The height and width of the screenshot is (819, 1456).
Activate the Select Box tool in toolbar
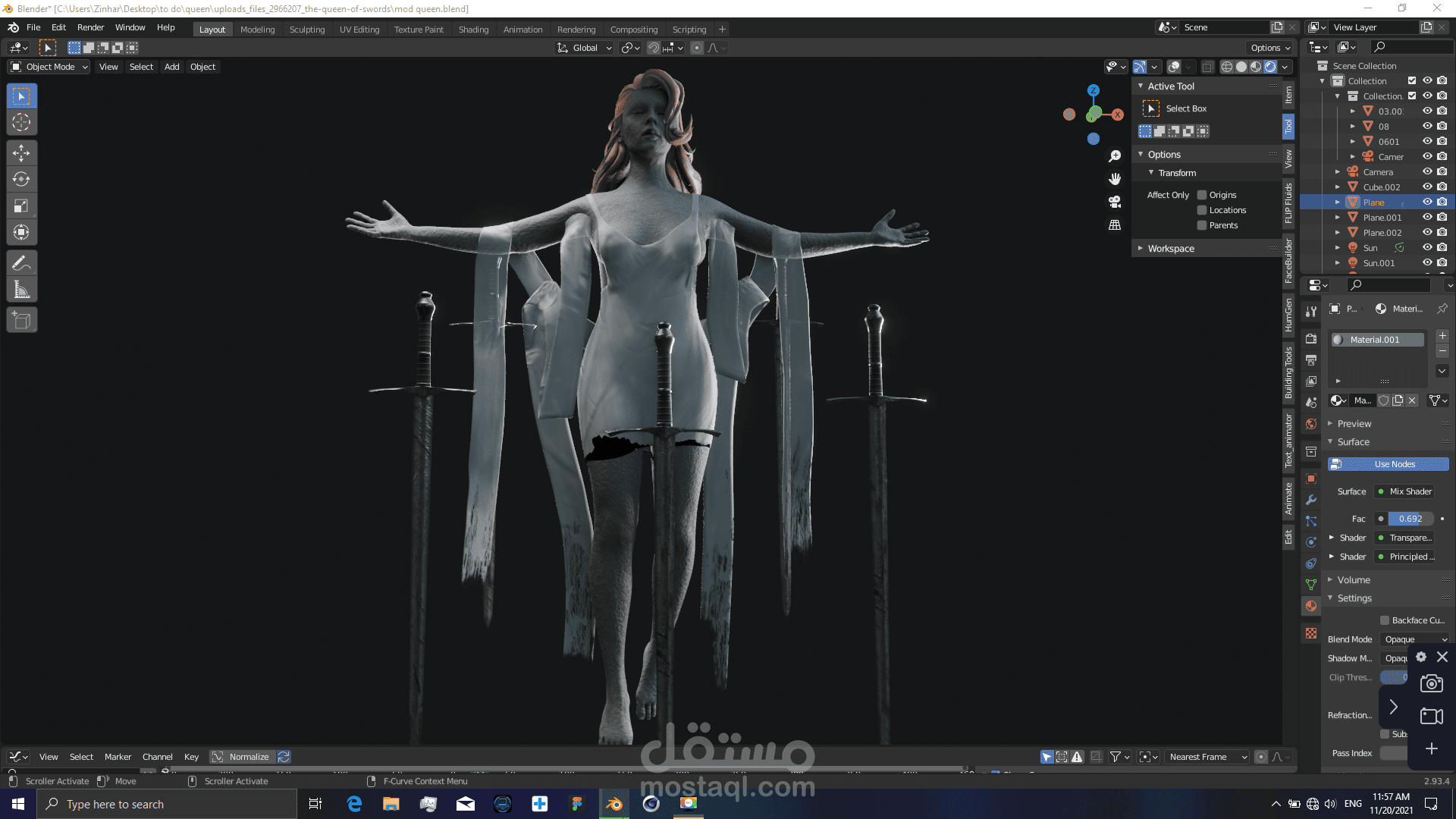[21, 96]
